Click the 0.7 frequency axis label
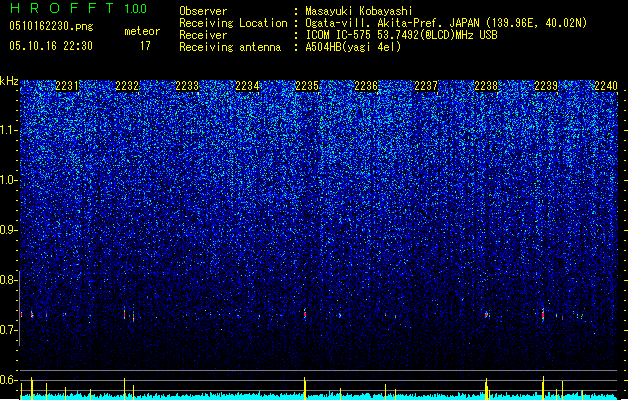 point(9,330)
